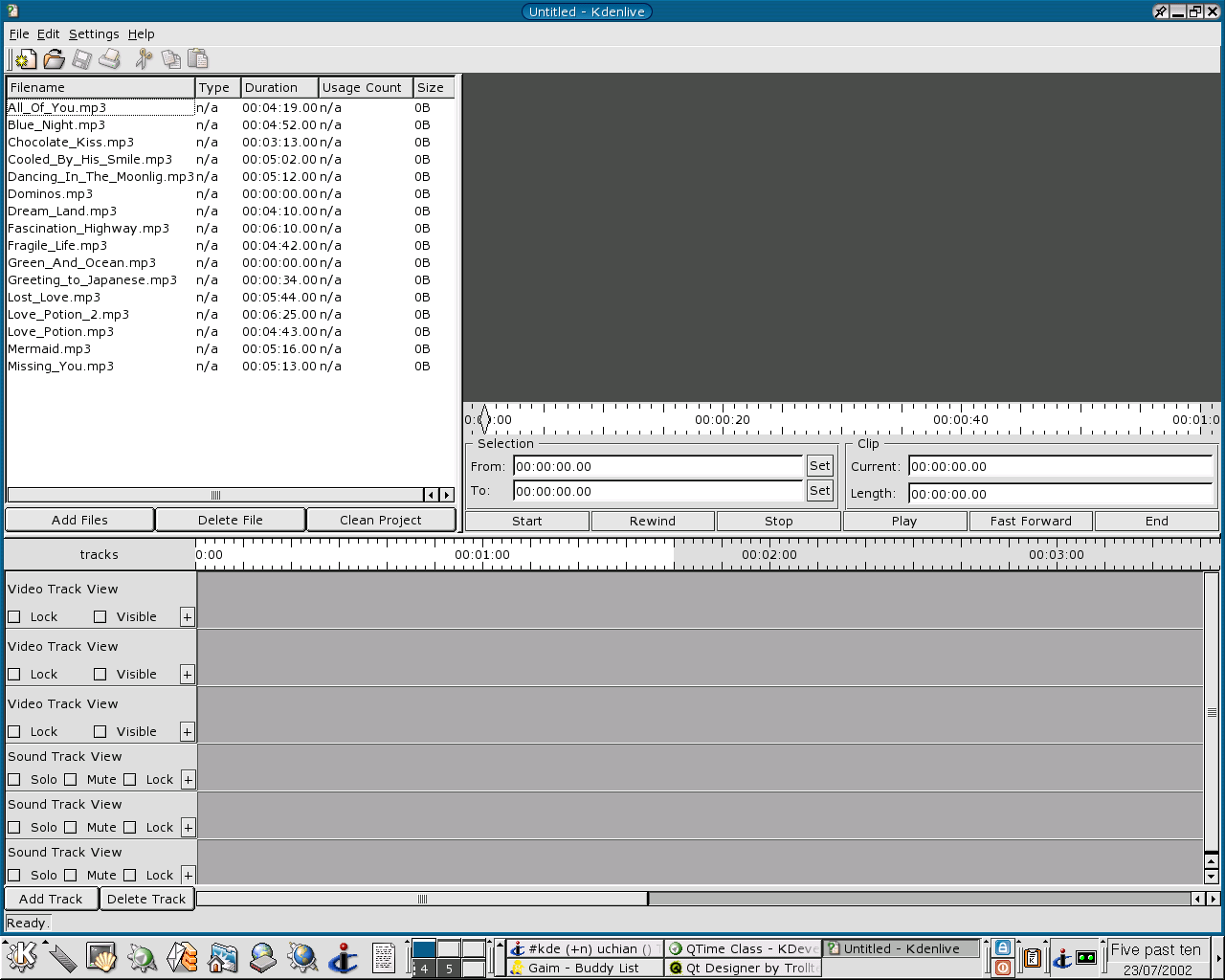Open the File menu

[19, 33]
